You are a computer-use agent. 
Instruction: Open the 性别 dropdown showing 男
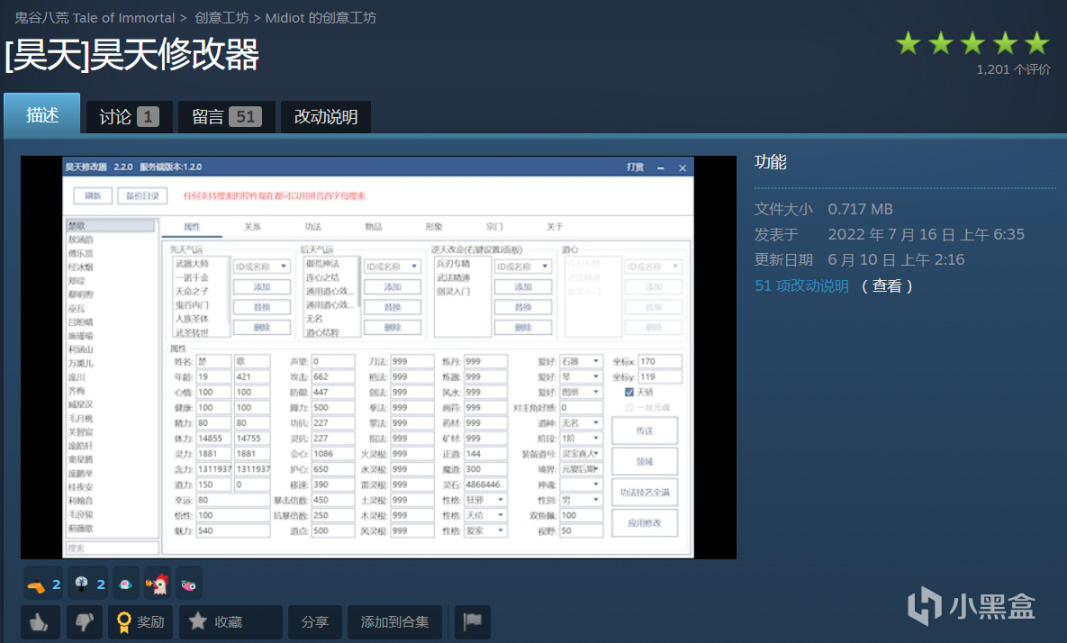pos(580,499)
